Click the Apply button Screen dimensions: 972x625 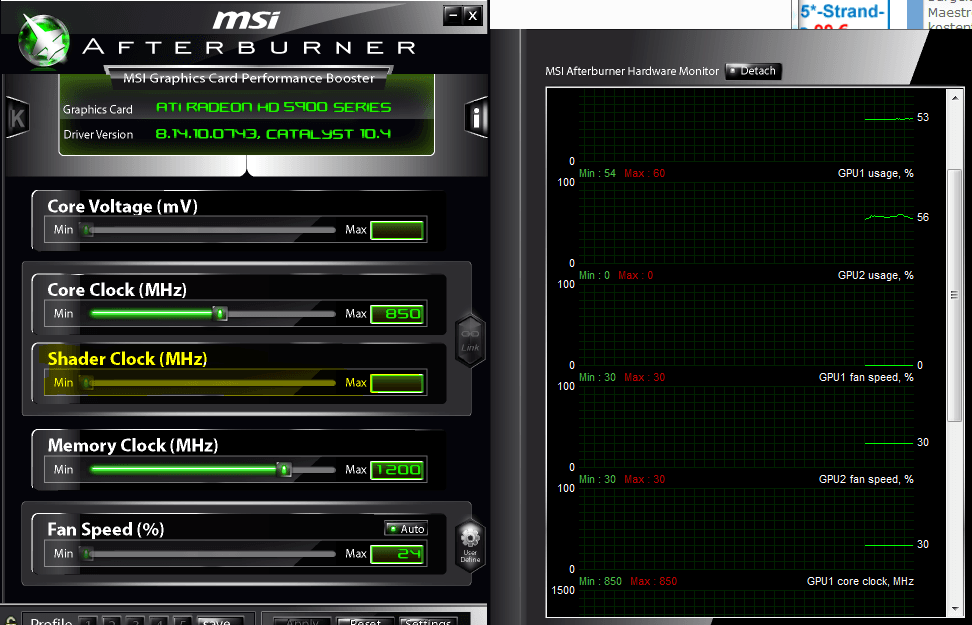click(303, 621)
